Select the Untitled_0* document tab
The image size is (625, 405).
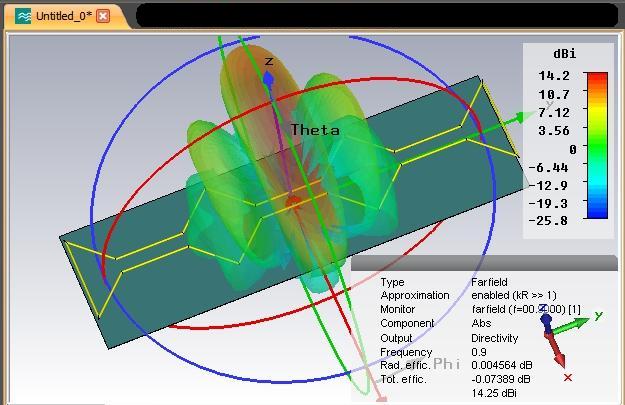(64, 16)
